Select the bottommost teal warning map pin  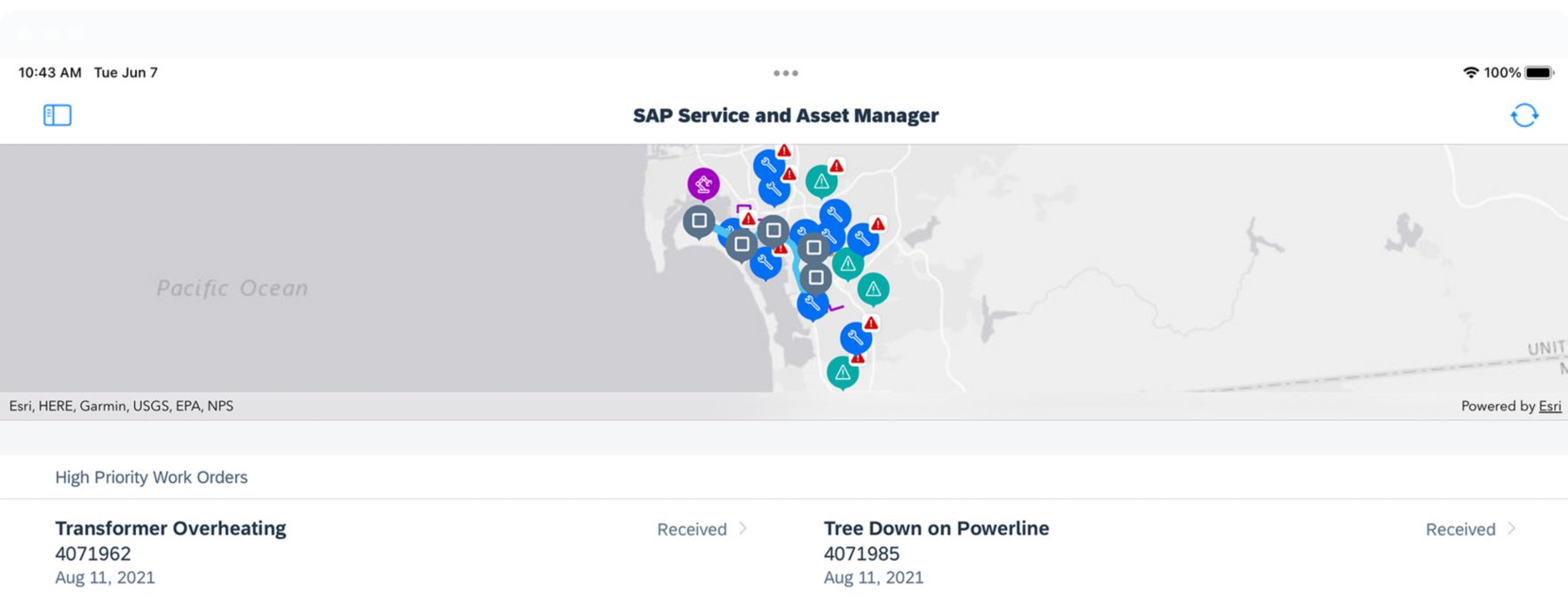point(843,372)
